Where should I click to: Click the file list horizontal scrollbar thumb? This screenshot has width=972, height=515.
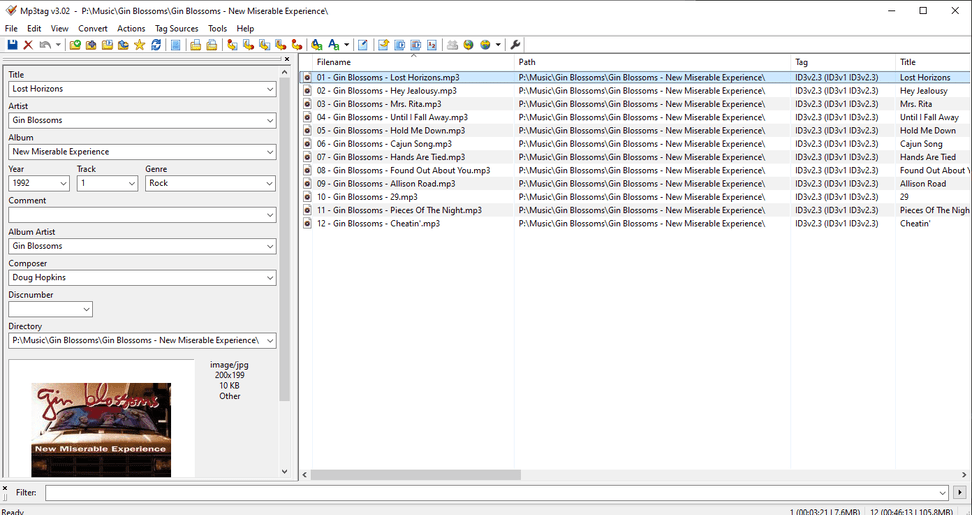pyautogui.click(x=416, y=475)
